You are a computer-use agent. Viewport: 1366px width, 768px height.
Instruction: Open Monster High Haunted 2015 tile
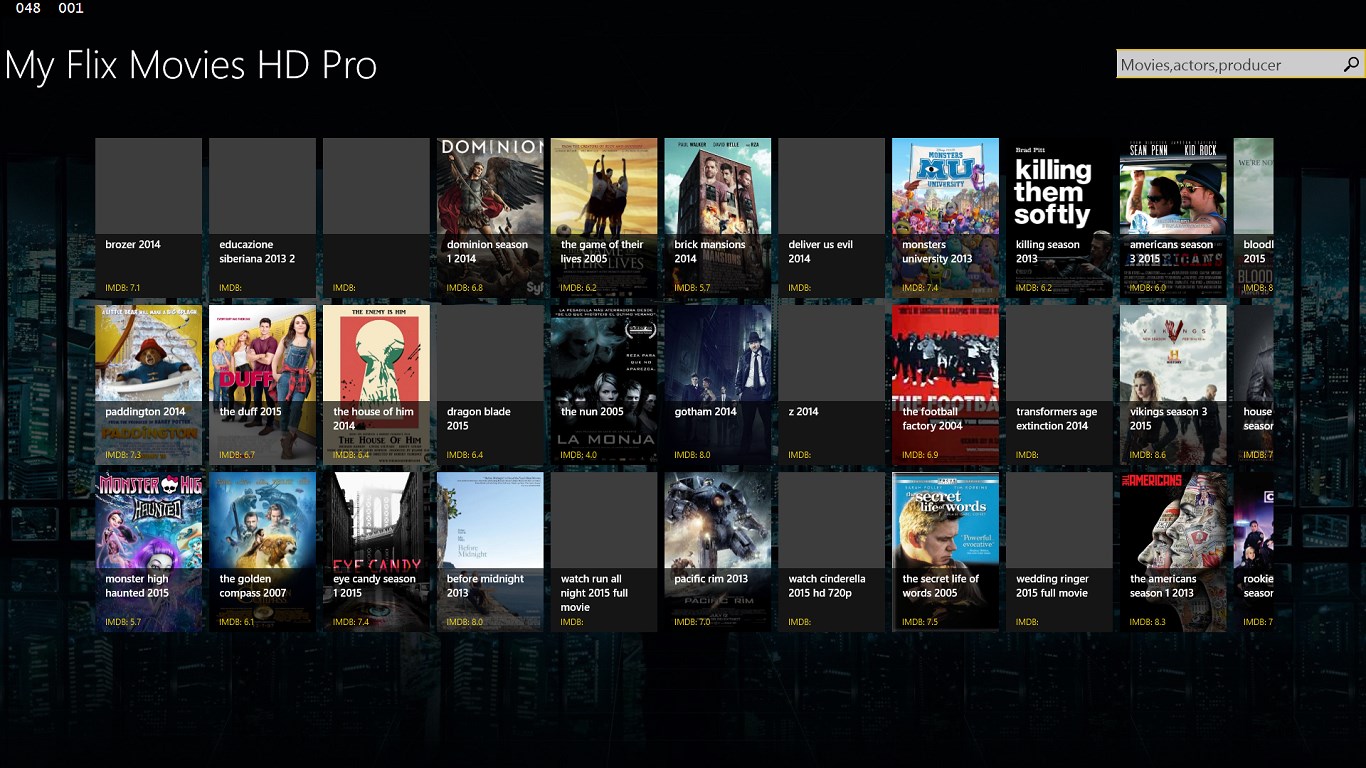148,551
